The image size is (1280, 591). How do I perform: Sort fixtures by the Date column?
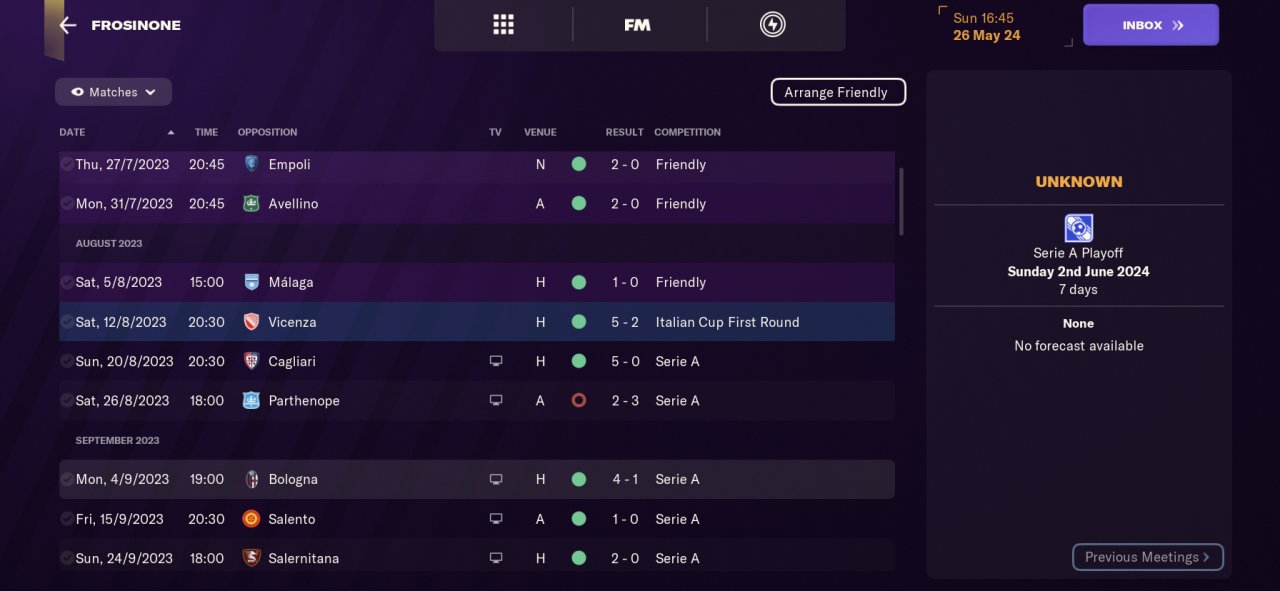(73, 132)
